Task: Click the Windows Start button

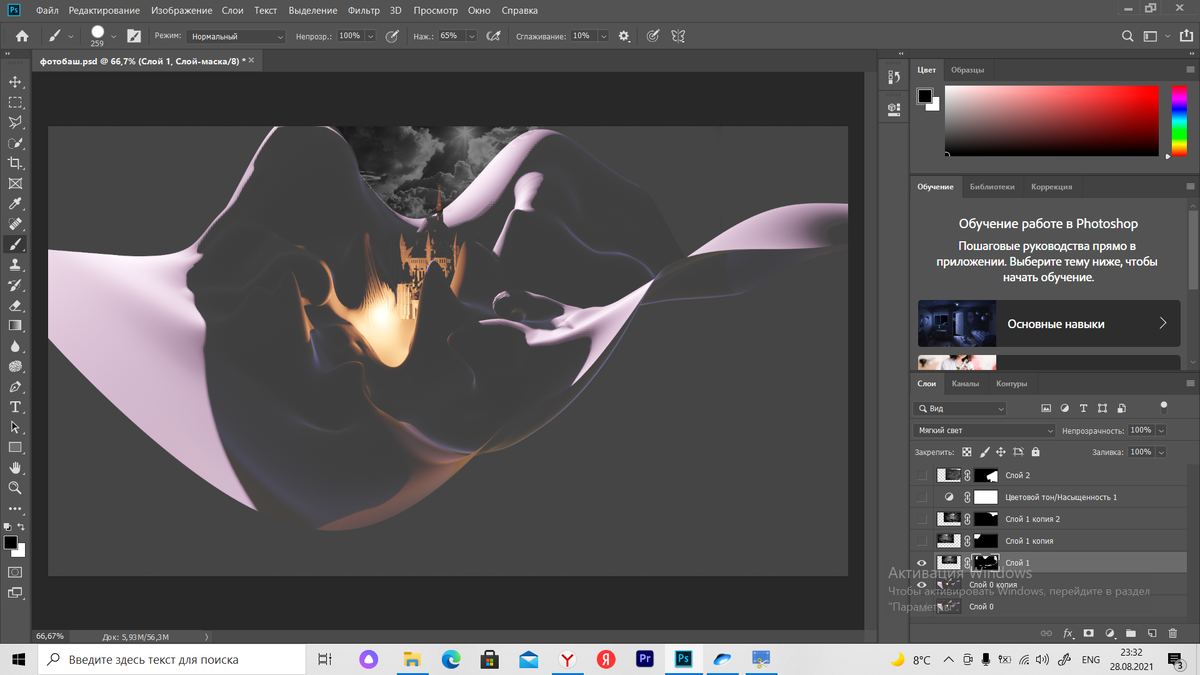Action: [19, 659]
